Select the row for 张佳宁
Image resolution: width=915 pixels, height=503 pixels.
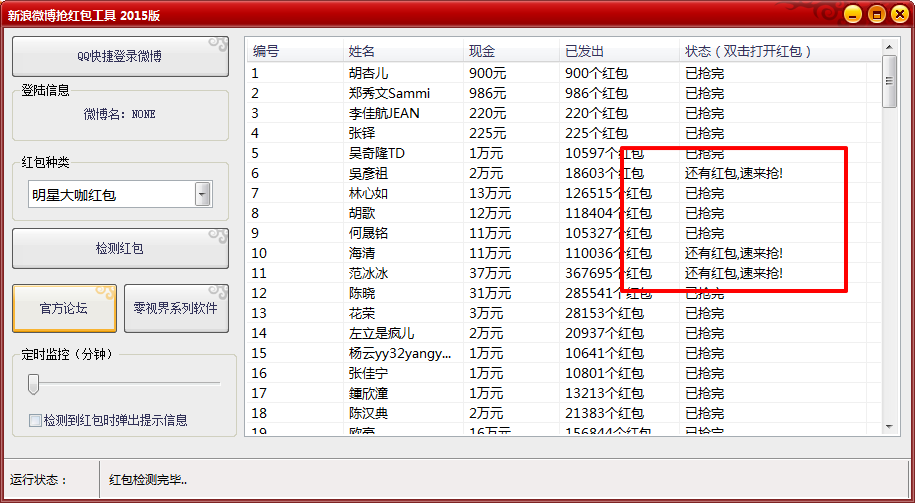[x=564, y=373]
